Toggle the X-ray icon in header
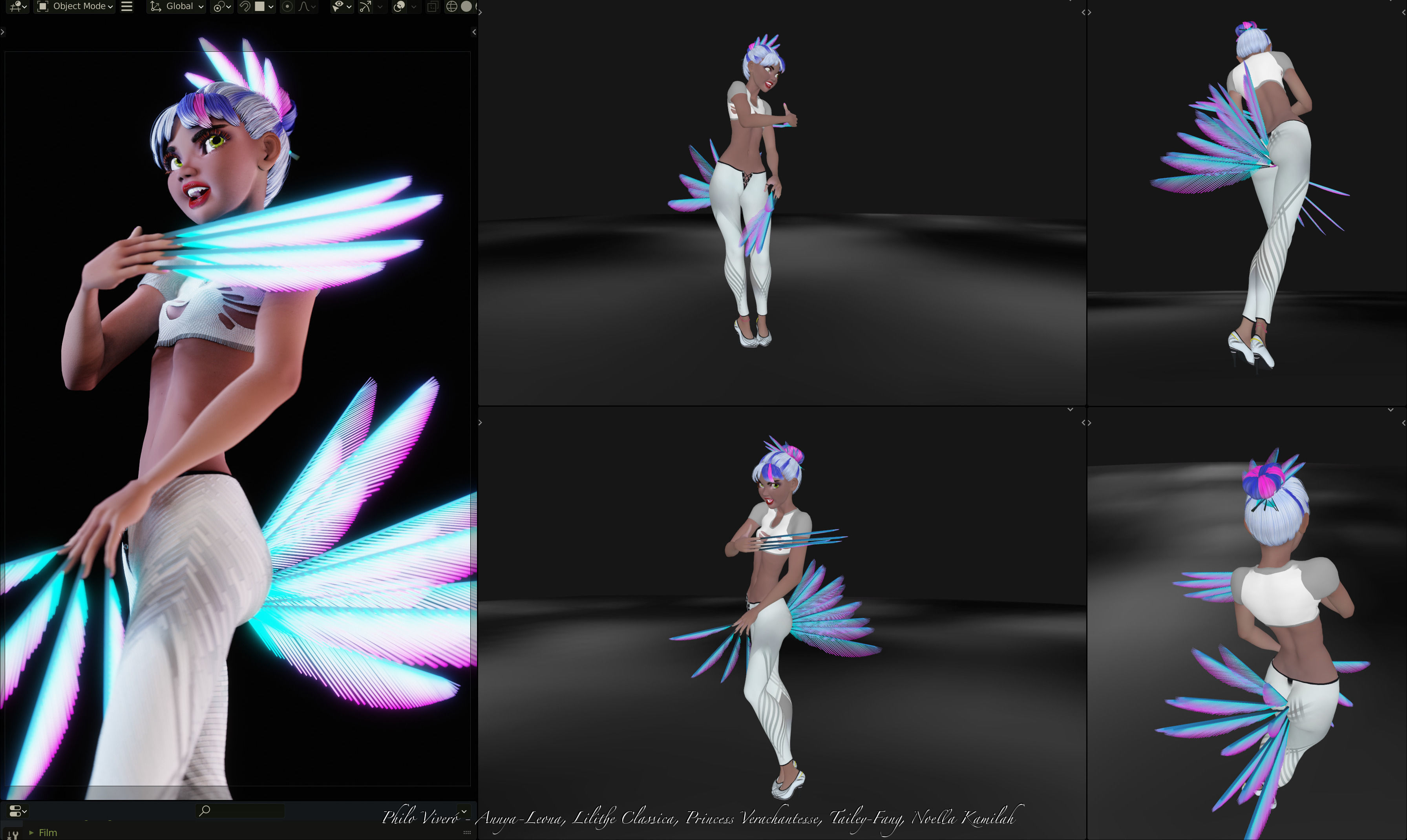1407x840 pixels. pyautogui.click(x=432, y=6)
